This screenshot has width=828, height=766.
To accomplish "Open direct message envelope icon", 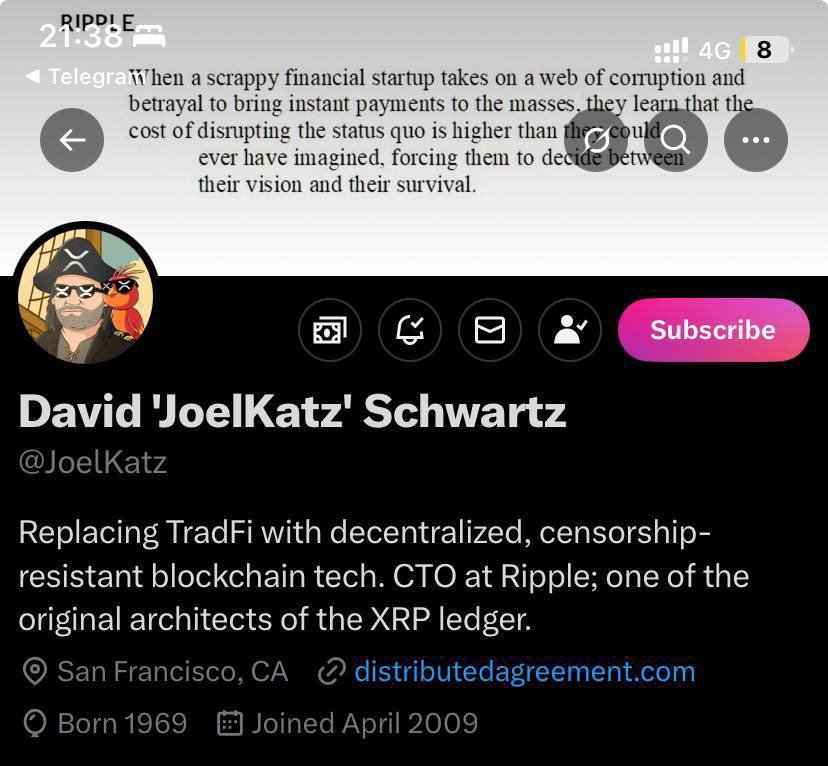I will 490,330.
